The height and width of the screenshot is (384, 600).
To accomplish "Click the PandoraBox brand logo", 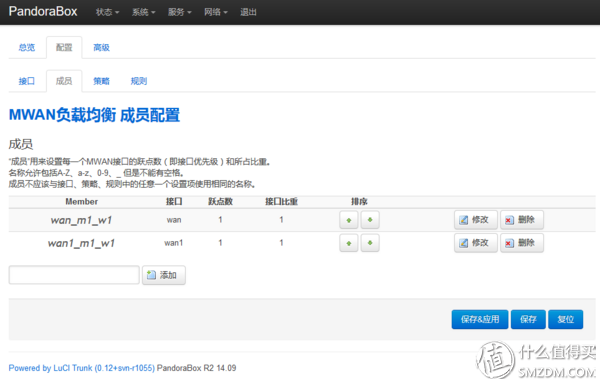I will [43, 11].
